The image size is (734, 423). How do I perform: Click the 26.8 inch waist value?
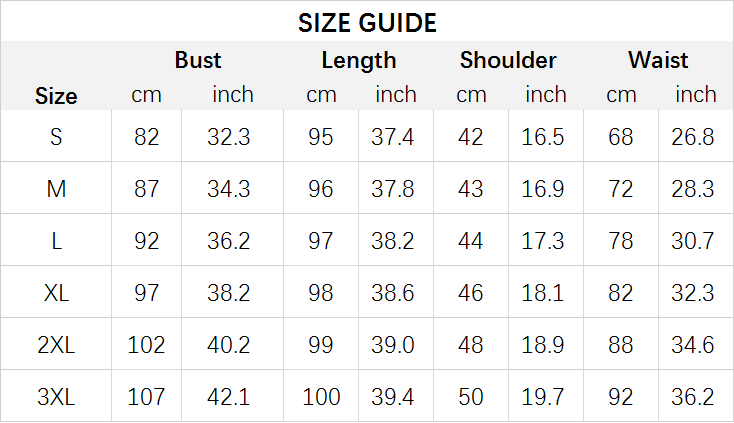coord(693,137)
